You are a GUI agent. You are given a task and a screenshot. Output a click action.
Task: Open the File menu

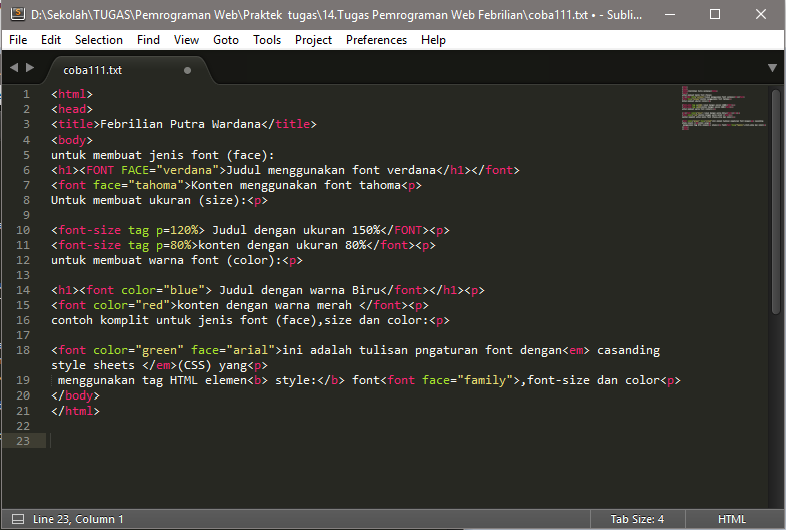click(18, 40)
